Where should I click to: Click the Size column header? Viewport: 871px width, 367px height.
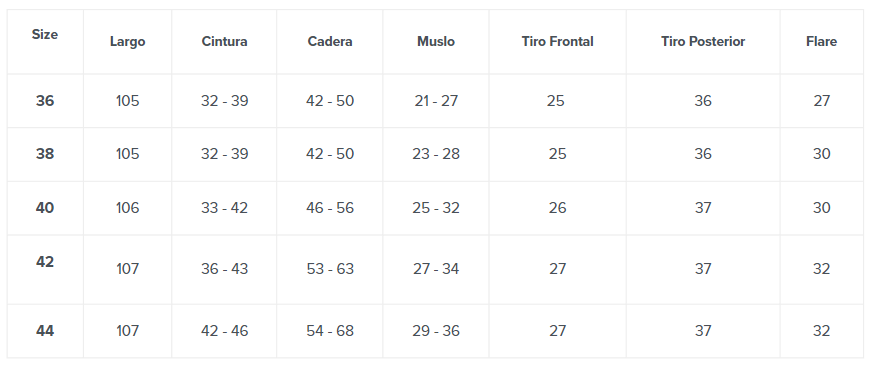44,34
